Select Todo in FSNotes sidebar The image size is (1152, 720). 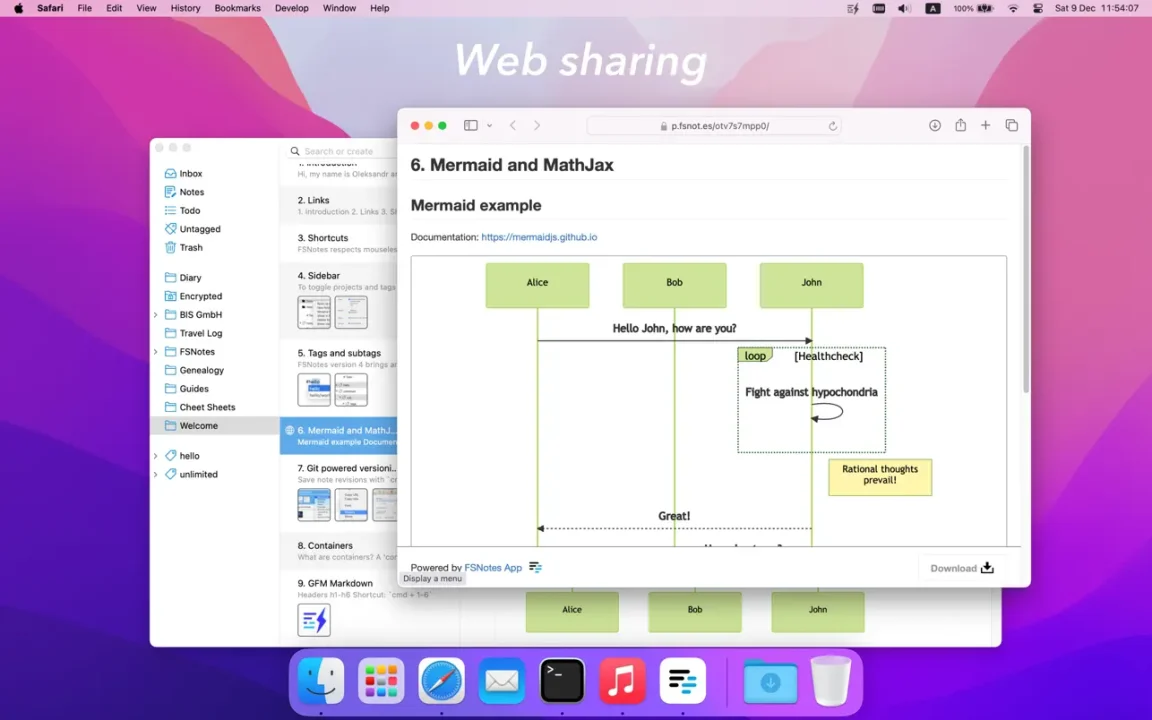(190, 210)
